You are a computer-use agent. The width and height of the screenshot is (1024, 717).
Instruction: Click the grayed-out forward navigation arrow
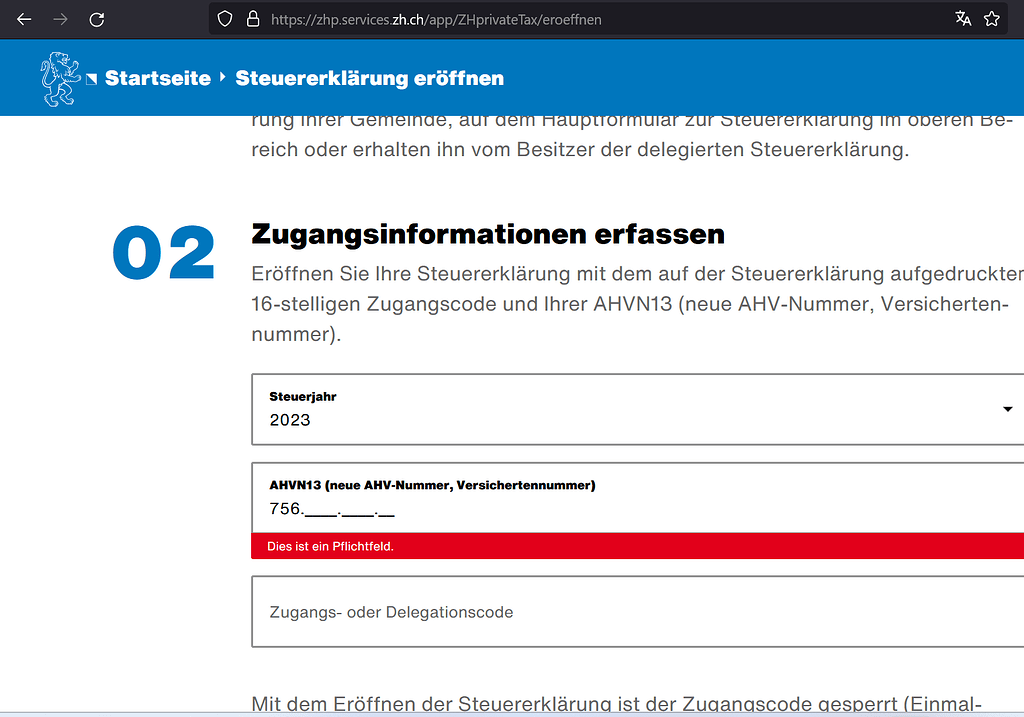click(60, 18)
